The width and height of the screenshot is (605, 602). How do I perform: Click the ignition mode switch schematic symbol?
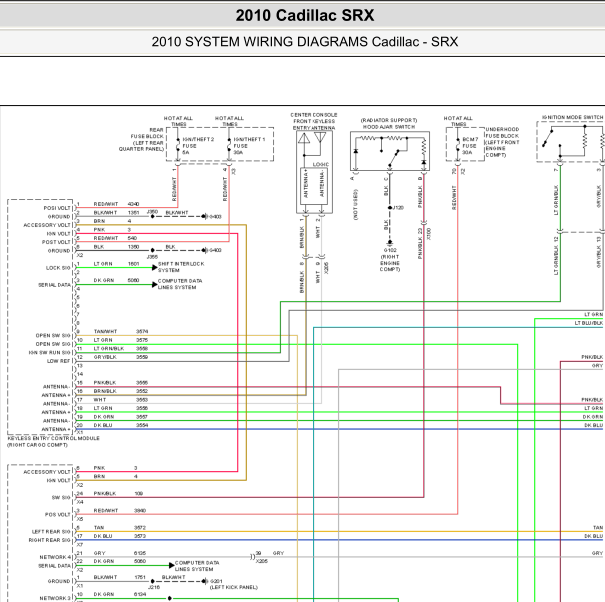[571, 142]
